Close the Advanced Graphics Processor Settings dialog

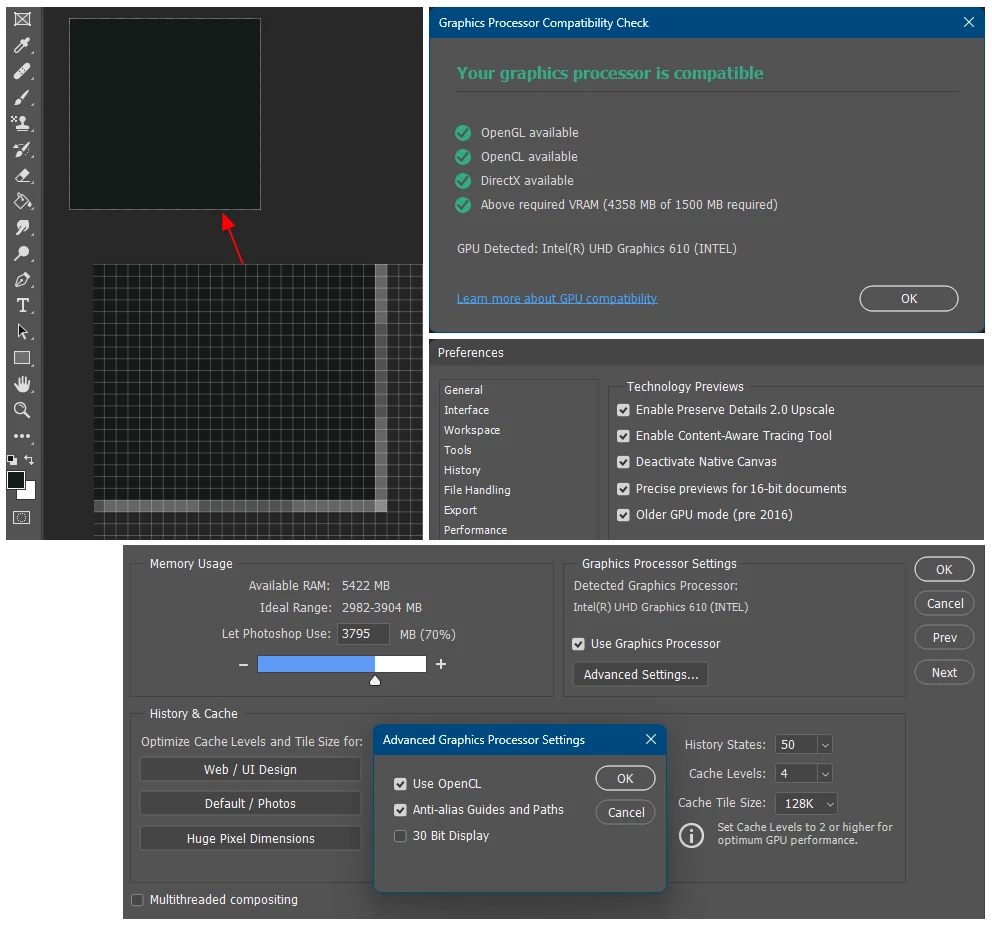650,739
